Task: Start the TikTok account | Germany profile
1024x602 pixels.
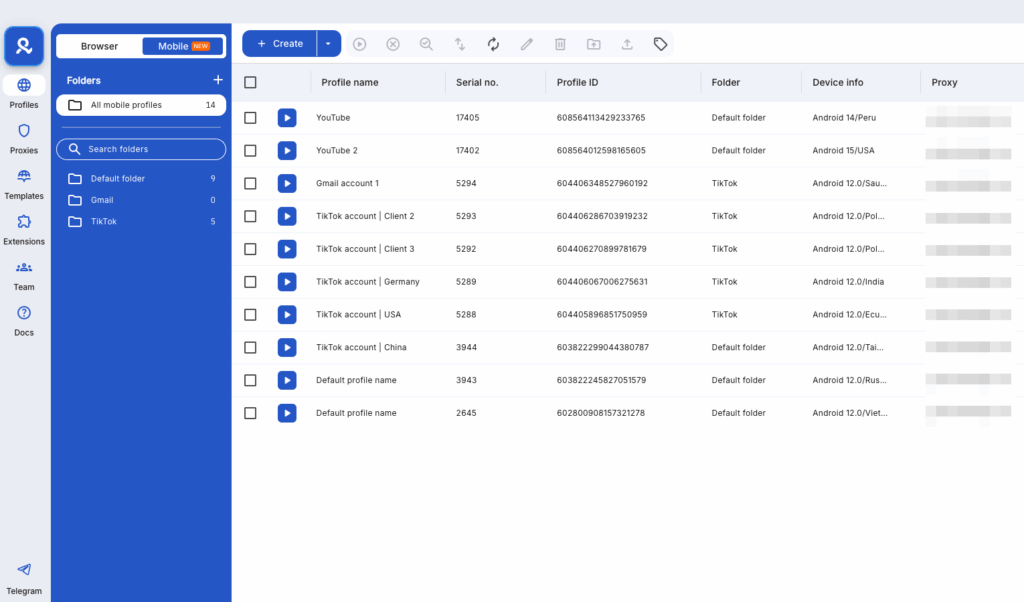Action: click(287, 281)
